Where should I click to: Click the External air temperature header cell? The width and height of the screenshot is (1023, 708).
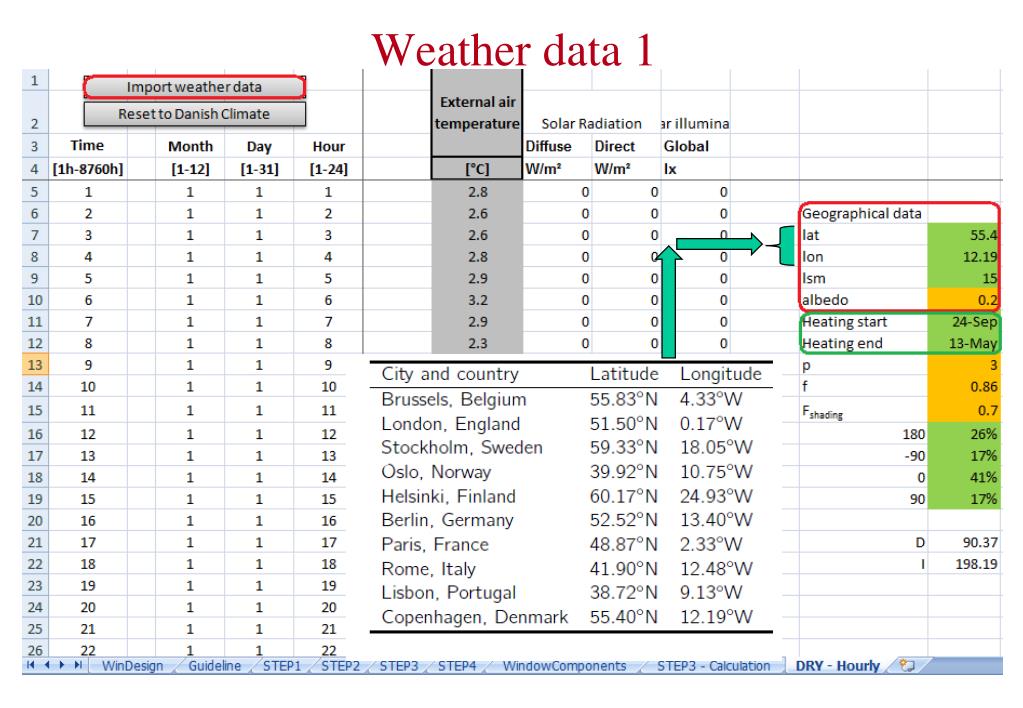point(477,113)
